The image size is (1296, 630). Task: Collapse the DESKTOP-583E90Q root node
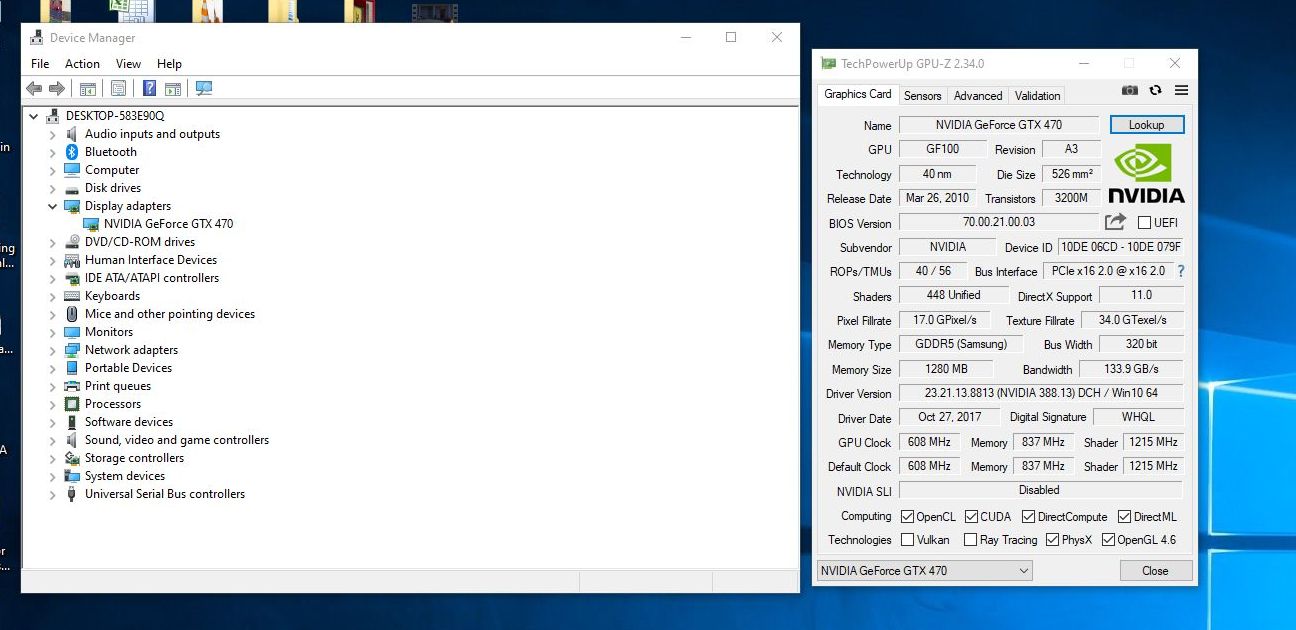(34, 116)
